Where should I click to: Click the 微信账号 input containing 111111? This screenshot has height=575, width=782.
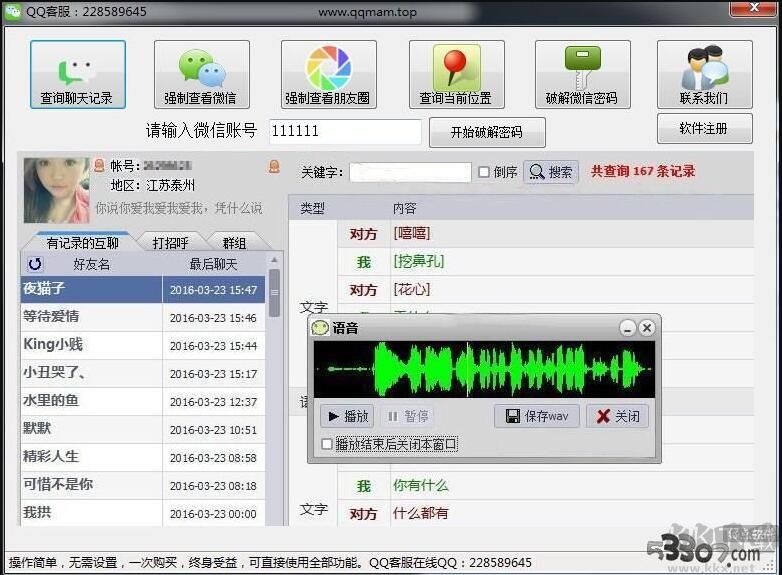[x=345, y=132]
